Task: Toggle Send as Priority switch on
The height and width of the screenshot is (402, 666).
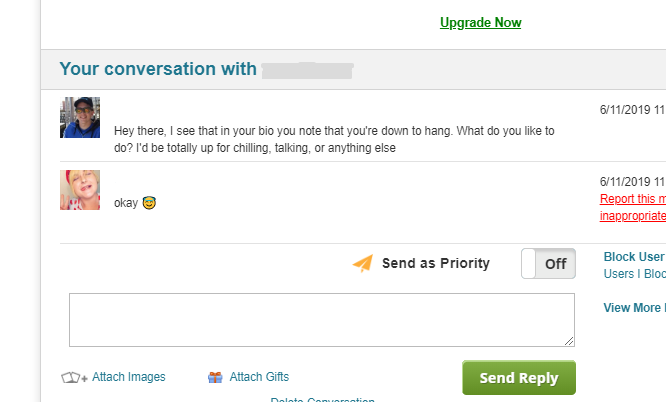Action: click(548, 263)
